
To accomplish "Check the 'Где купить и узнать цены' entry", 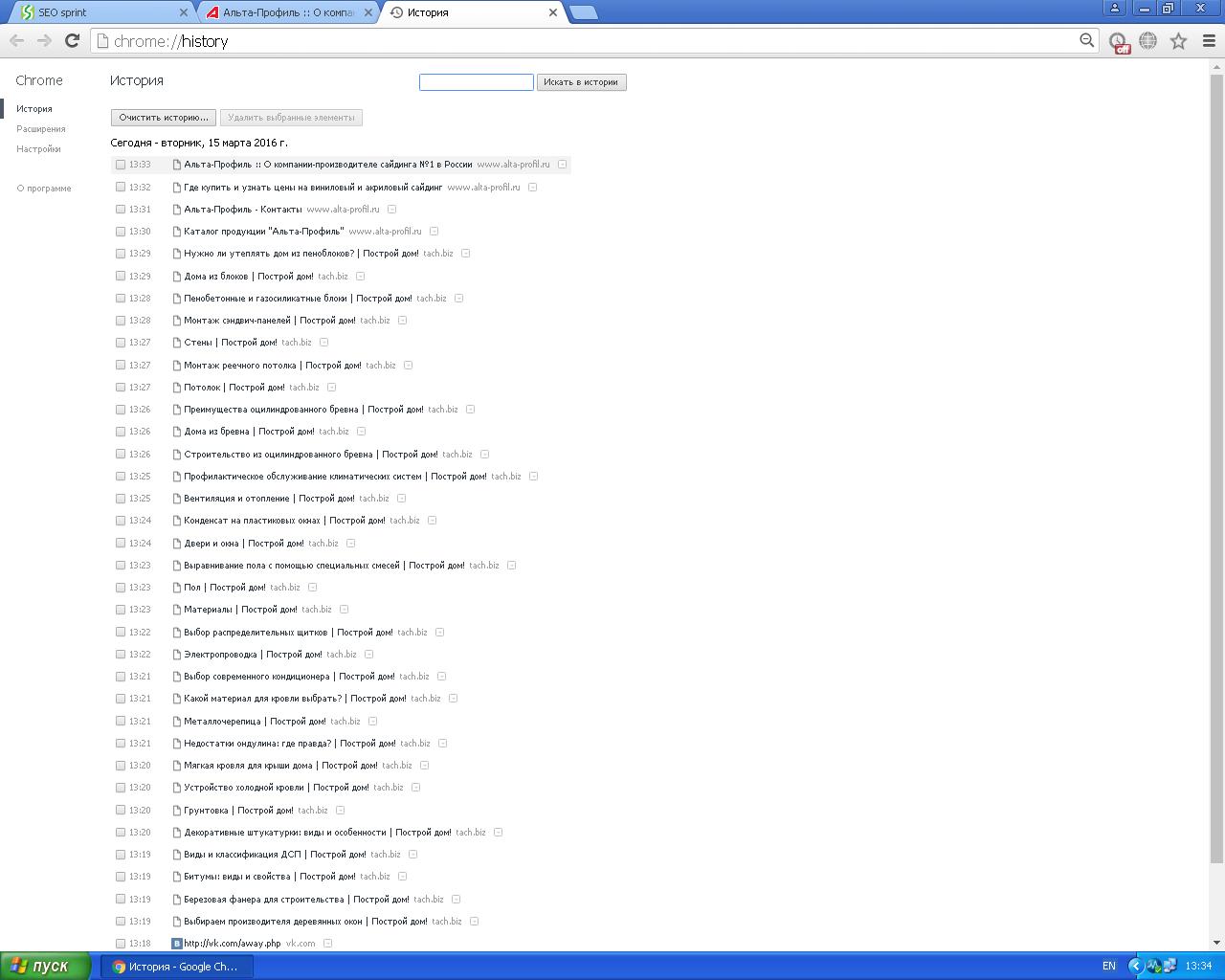I will click(x=121, y=187).
